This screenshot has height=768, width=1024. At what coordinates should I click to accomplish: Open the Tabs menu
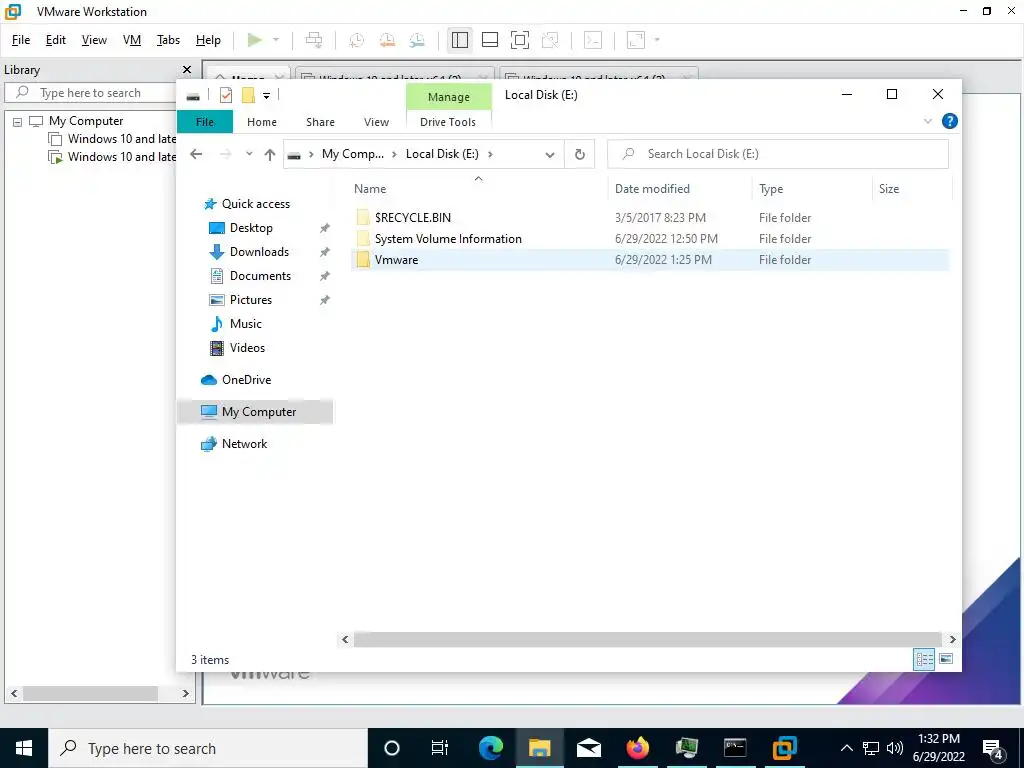coord(168,40)
